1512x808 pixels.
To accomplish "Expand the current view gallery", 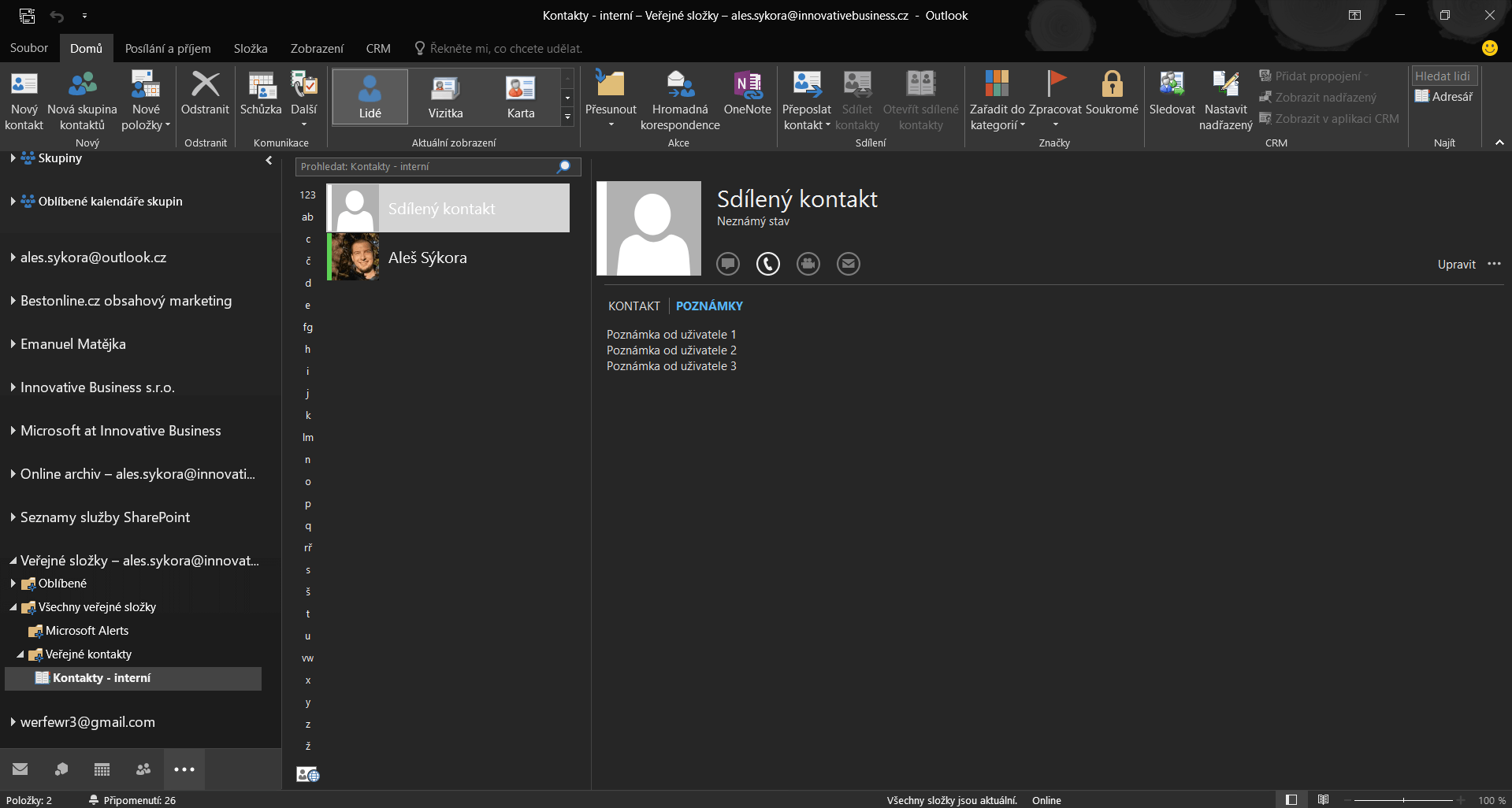I will tap(567, 117).
